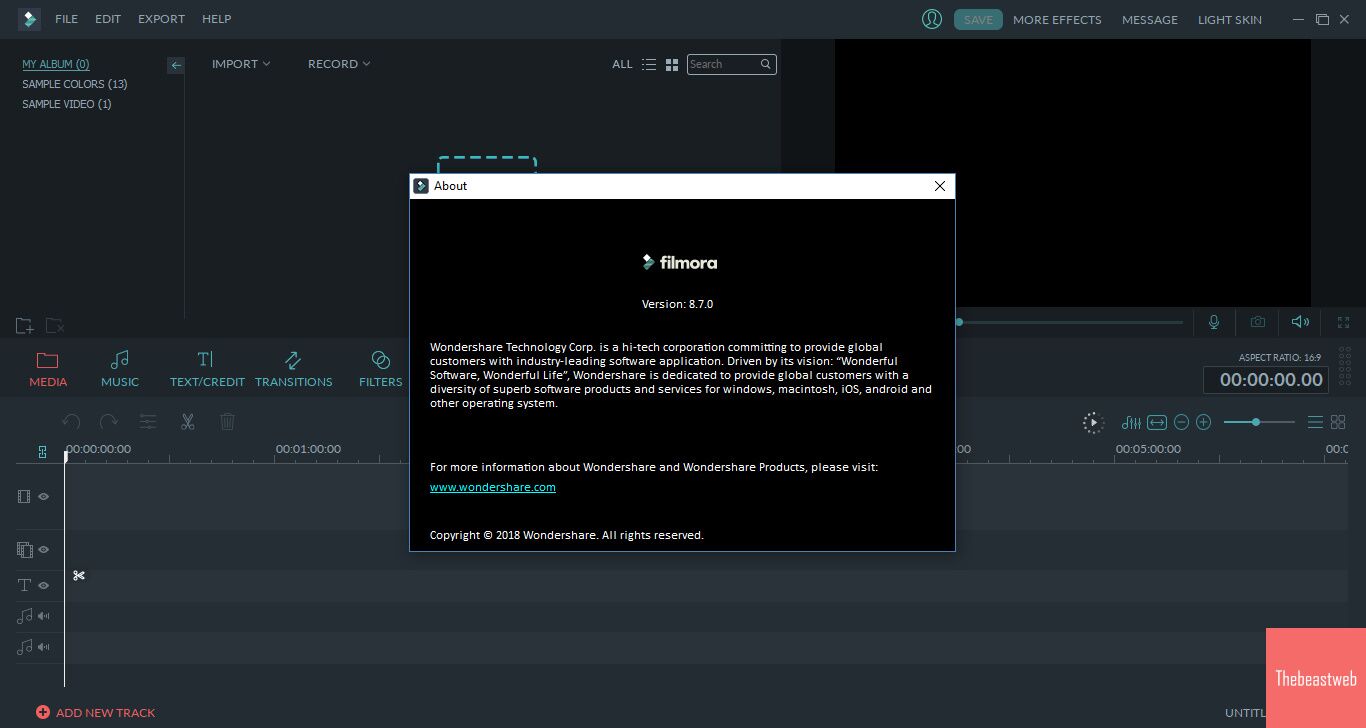
Task: Click the second music track note icon
Action: tap(24, 647)
